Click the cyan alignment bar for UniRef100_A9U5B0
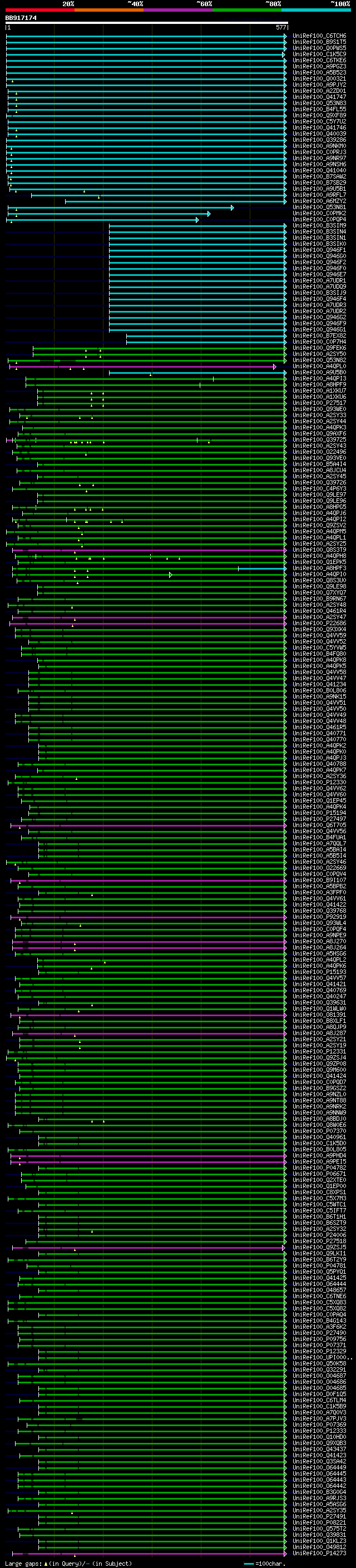 [198, 373]
